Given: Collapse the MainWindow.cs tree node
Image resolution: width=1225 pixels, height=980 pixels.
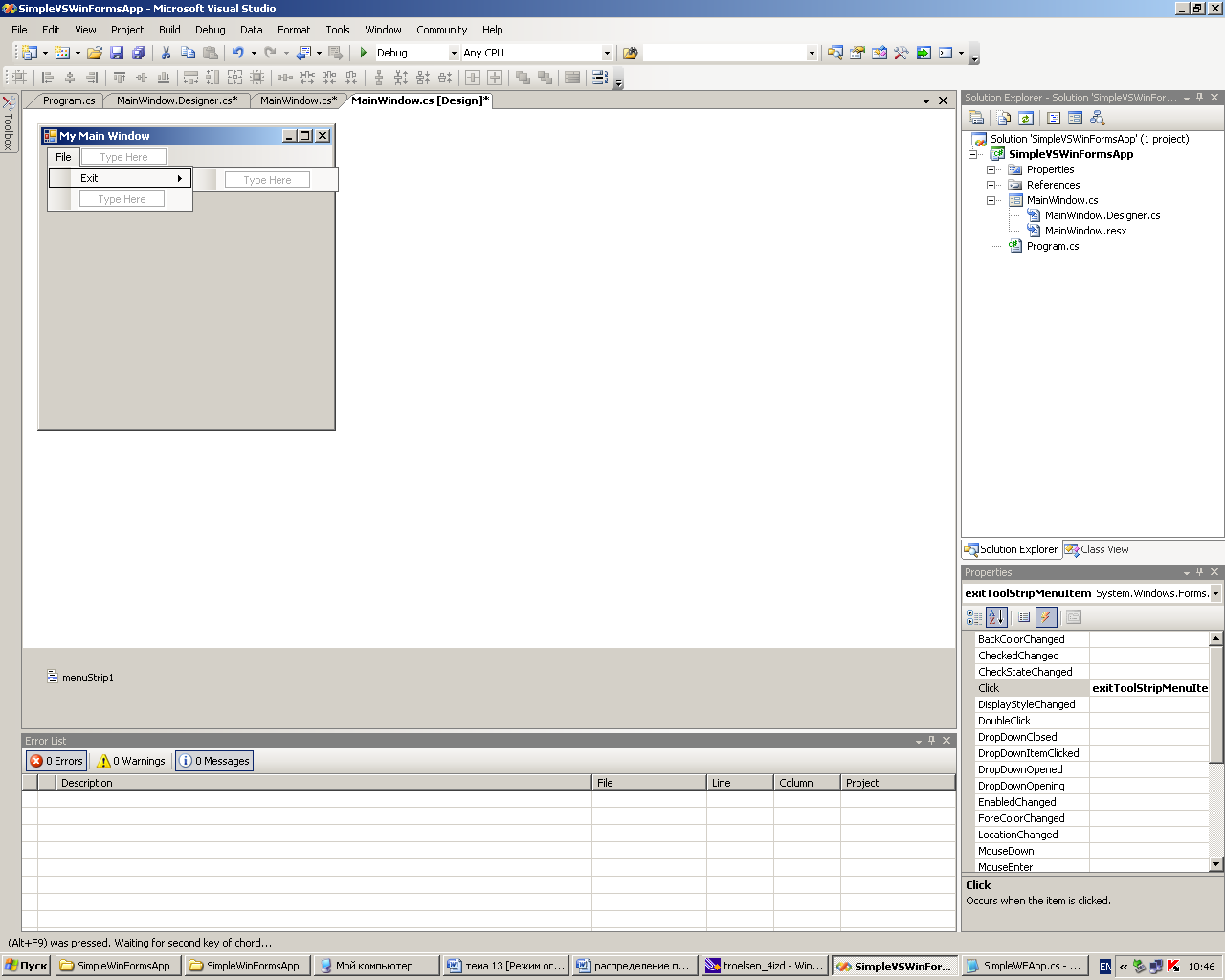Looking at the screenshot, I should pos(991,200).
